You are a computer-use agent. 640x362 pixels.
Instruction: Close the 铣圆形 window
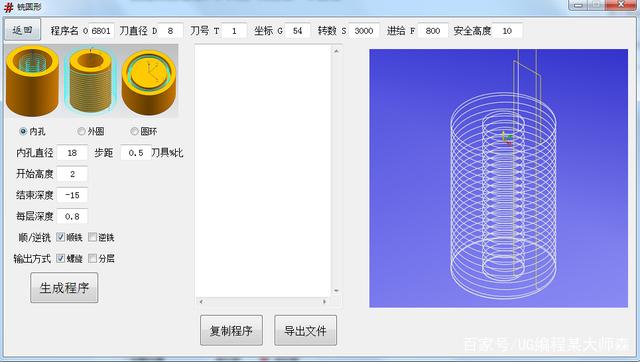[621, 5]
